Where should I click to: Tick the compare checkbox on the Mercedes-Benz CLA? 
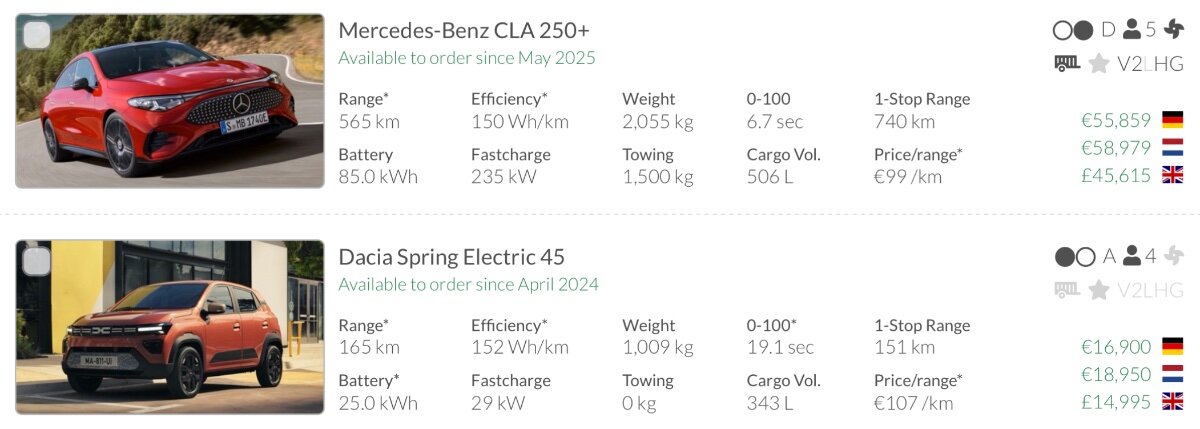37,35
